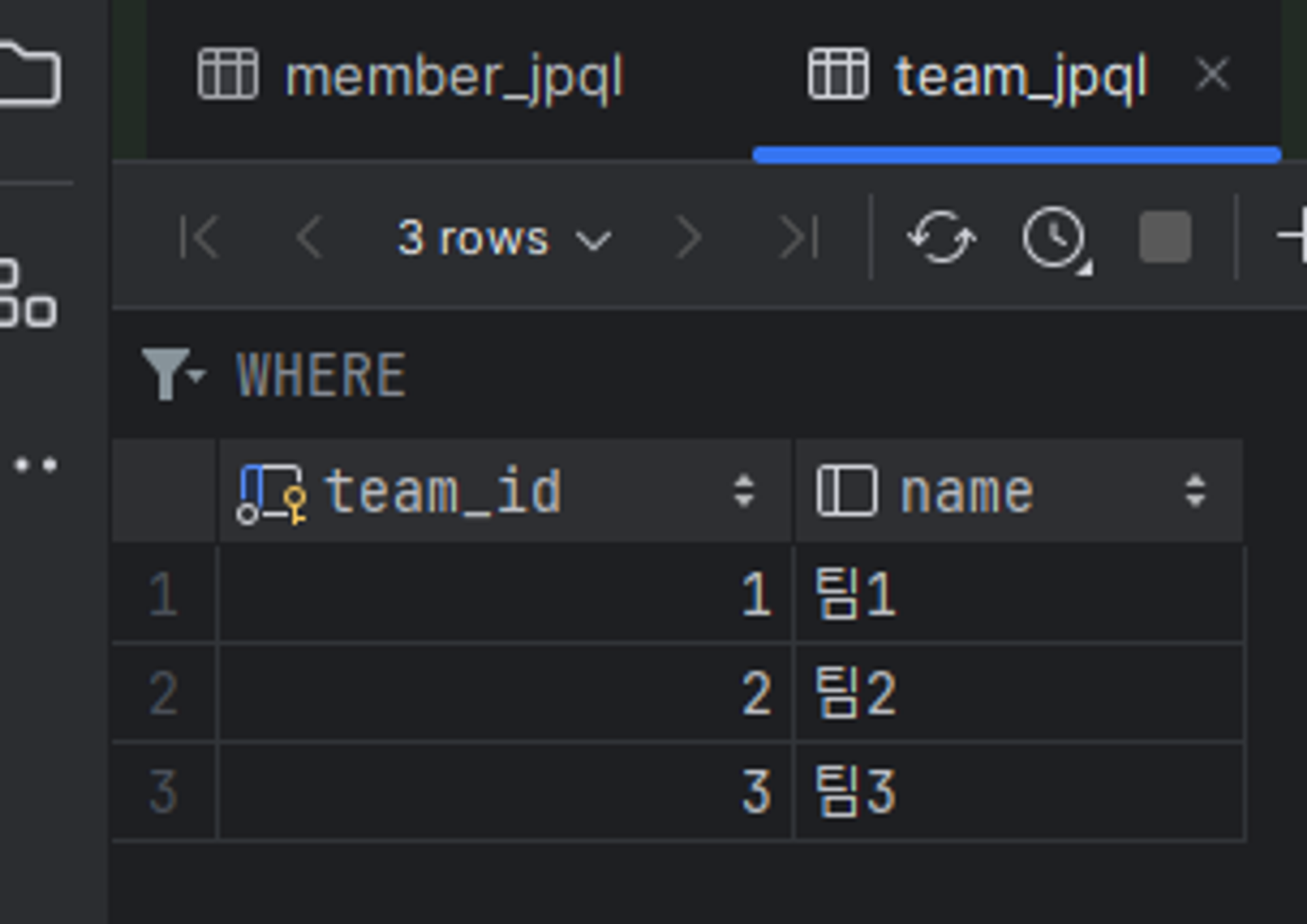Open the auto-refresh clock options
Image resolution: width=1307 pixels, height=924 pixels.
[x=1055, y=238]
